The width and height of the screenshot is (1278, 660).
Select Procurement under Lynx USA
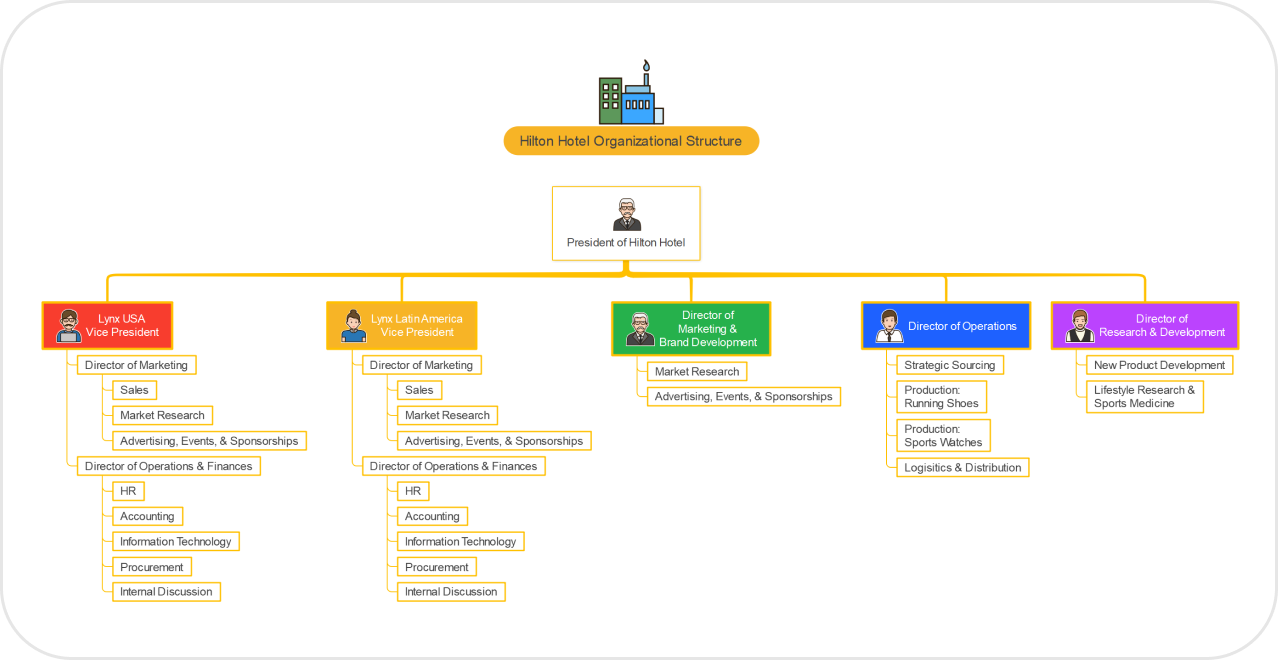click(152, 567)
